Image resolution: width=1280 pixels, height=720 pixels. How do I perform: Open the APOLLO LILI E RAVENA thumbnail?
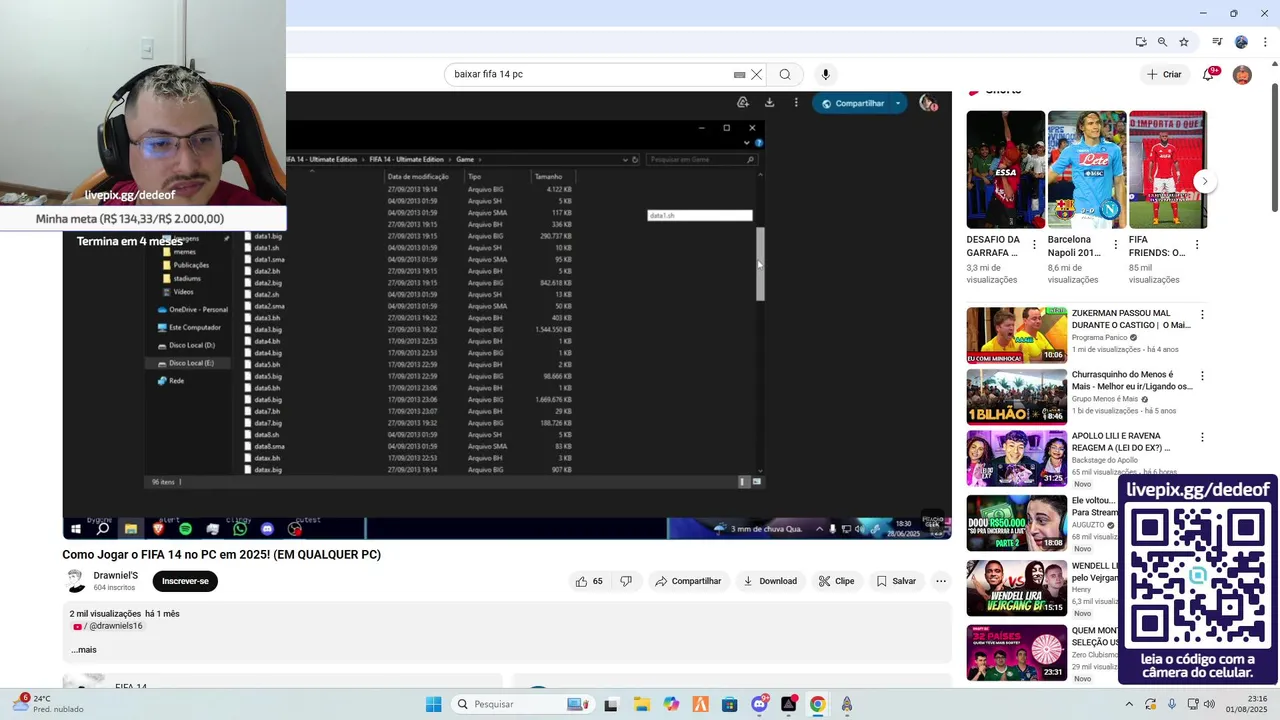click(x=1016, y=457)
